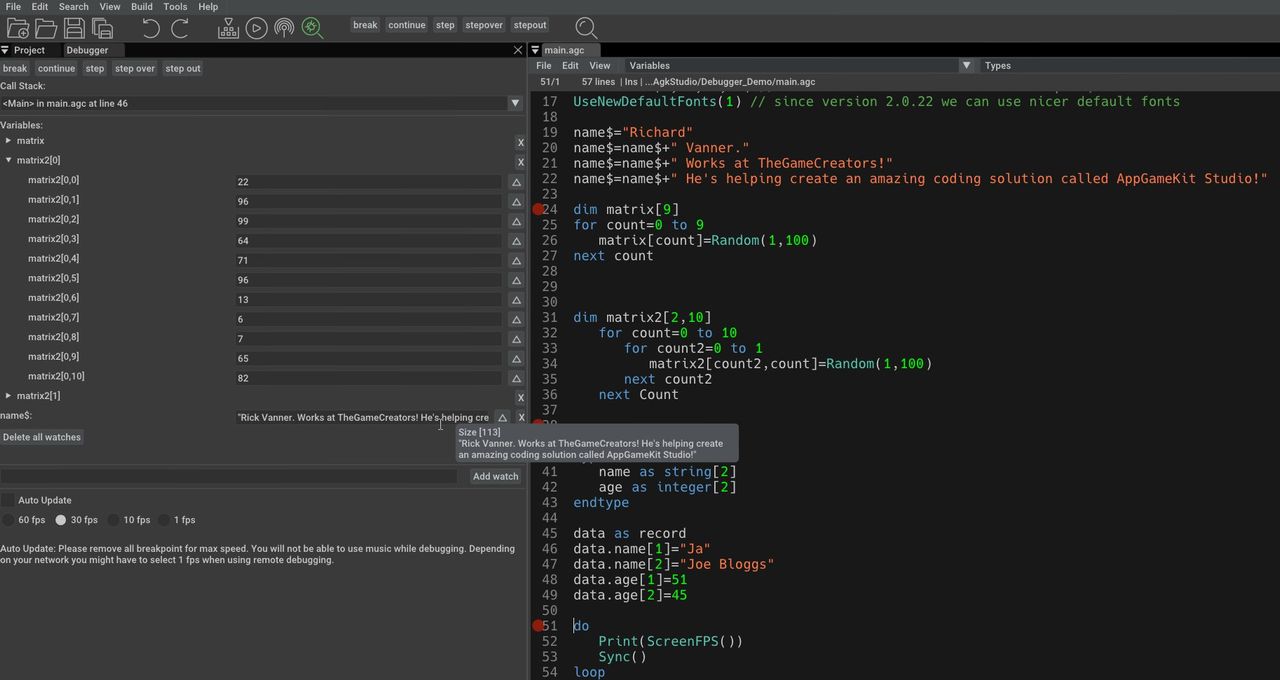Open the Build menu

142,7
